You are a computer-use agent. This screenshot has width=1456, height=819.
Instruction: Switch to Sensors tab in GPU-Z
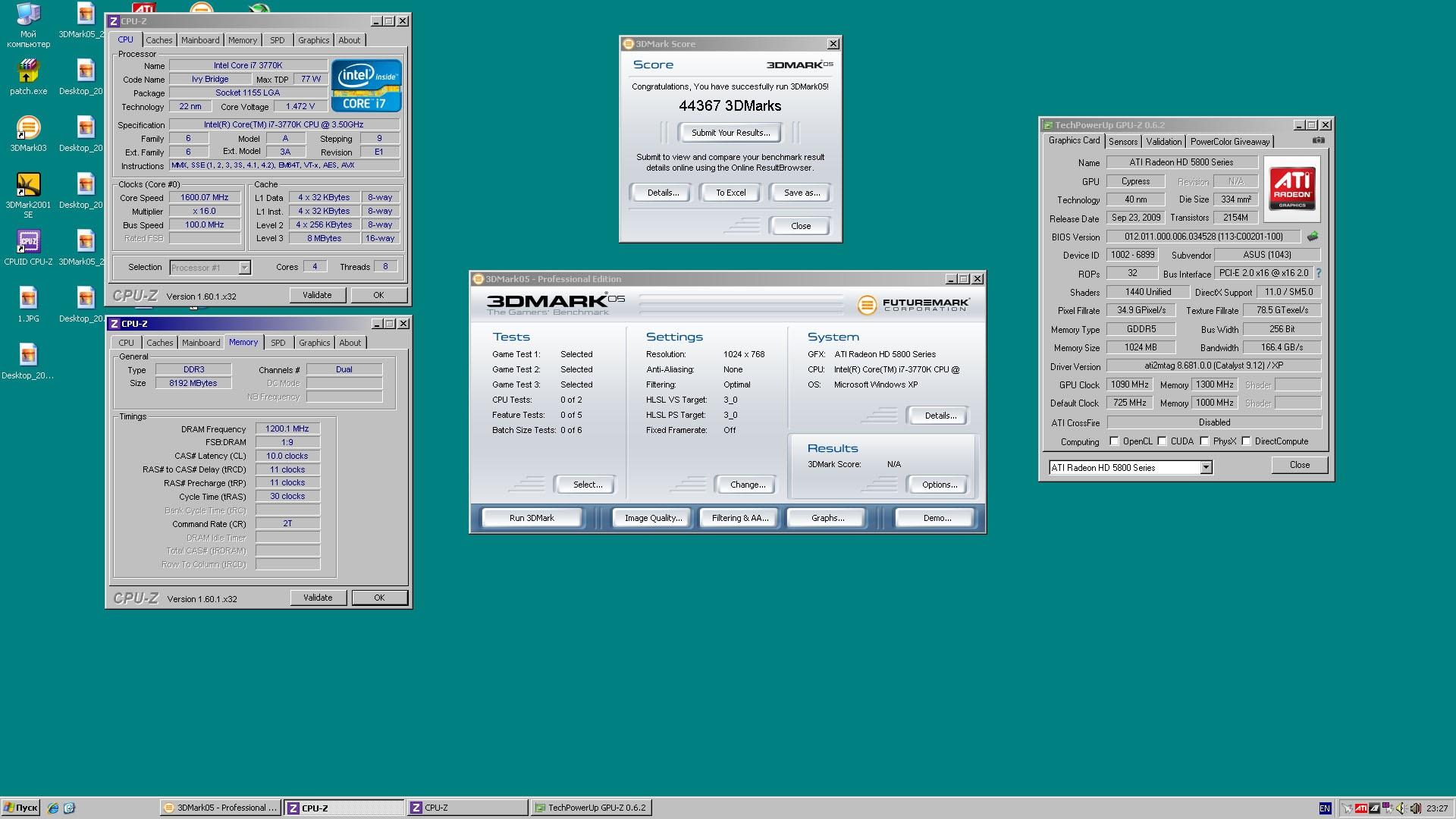(1122, 142)
